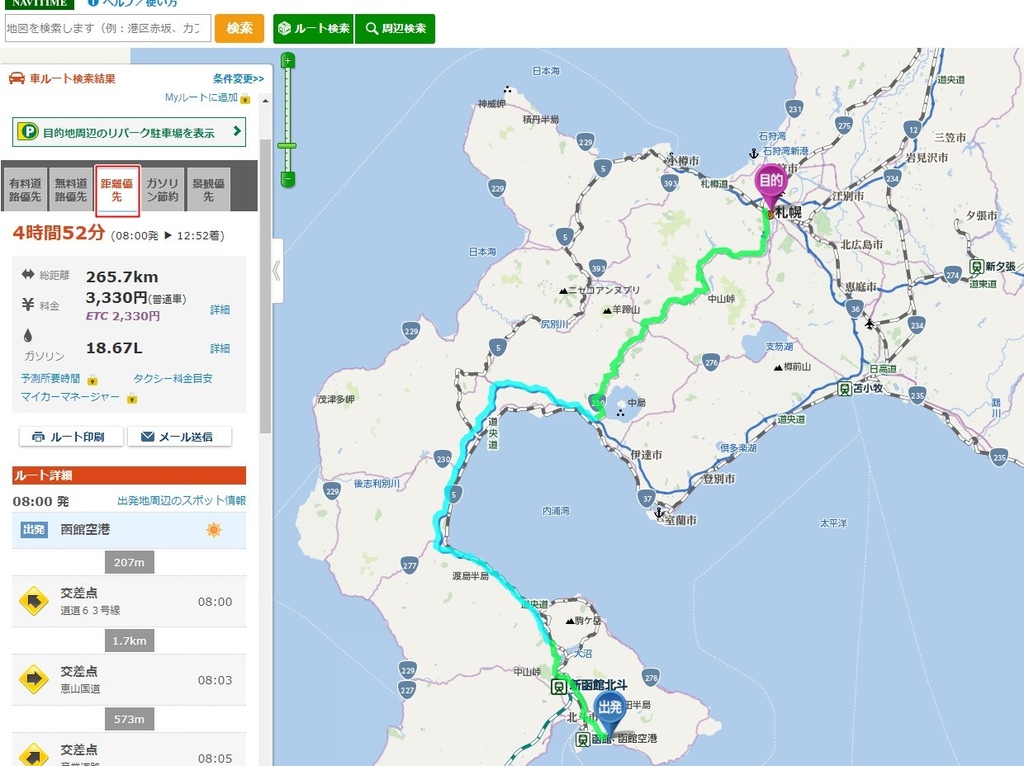Click the airplane icon south of 恵庭市
This screenshot has width=1024, height=766.
tap(869, 323)
